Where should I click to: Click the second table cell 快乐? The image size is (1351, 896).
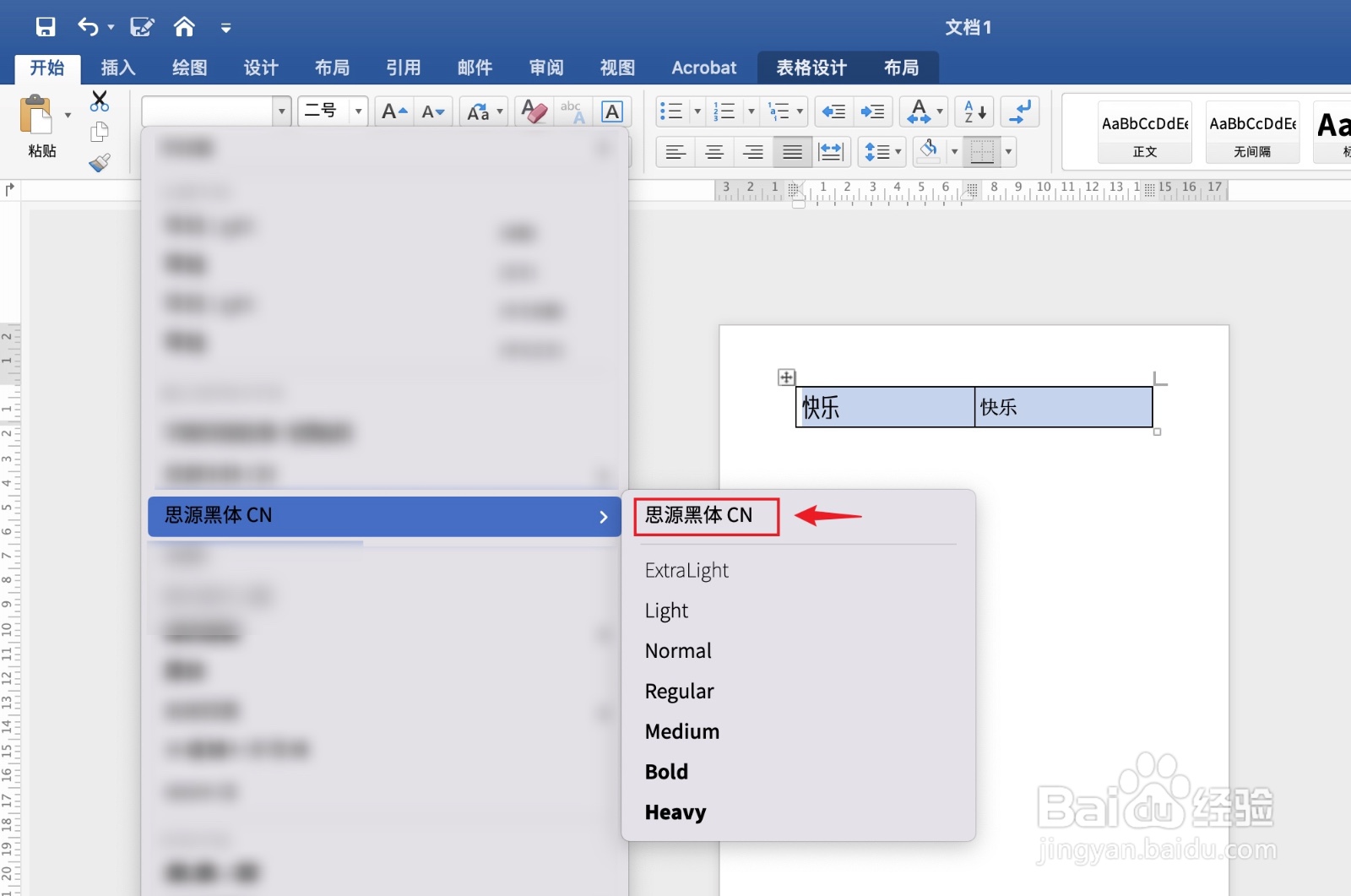pos(1063,407)
